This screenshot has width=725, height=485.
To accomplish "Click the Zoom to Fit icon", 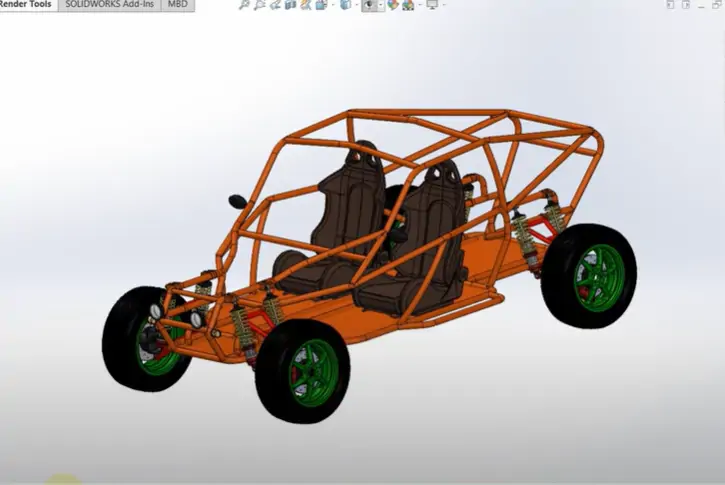I will tap(244, 5).
